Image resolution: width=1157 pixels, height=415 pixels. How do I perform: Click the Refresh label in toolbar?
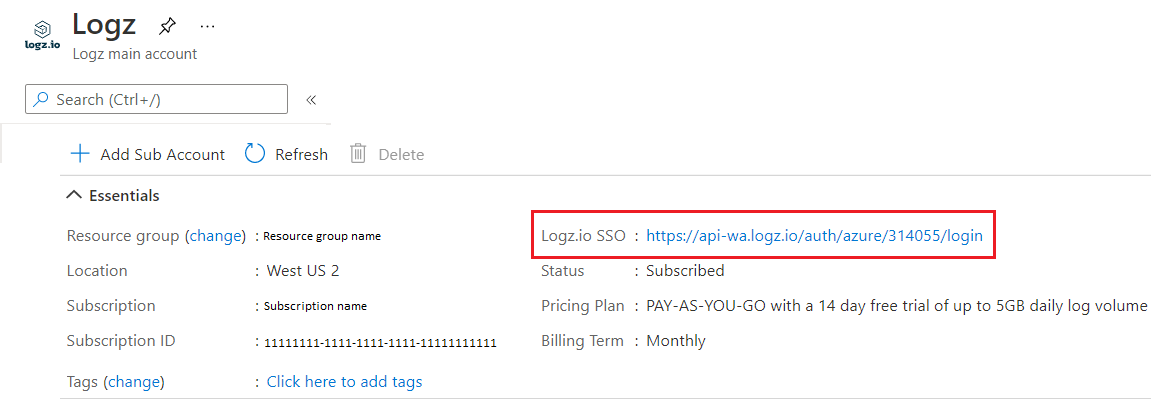coord(301,154)
